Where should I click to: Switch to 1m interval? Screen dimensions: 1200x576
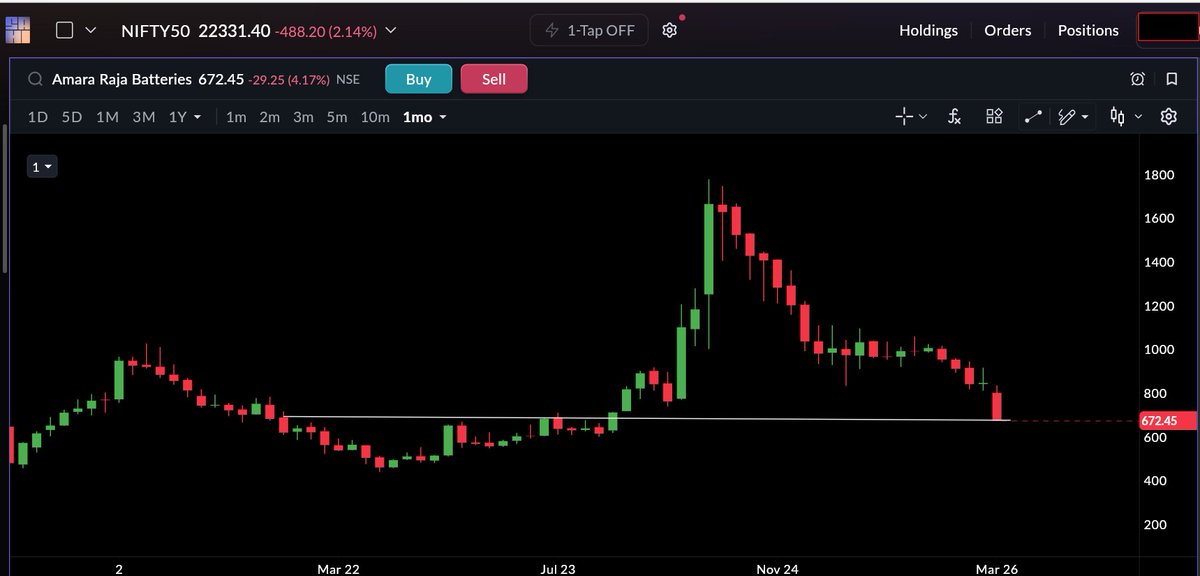click(x=236, y=117)
